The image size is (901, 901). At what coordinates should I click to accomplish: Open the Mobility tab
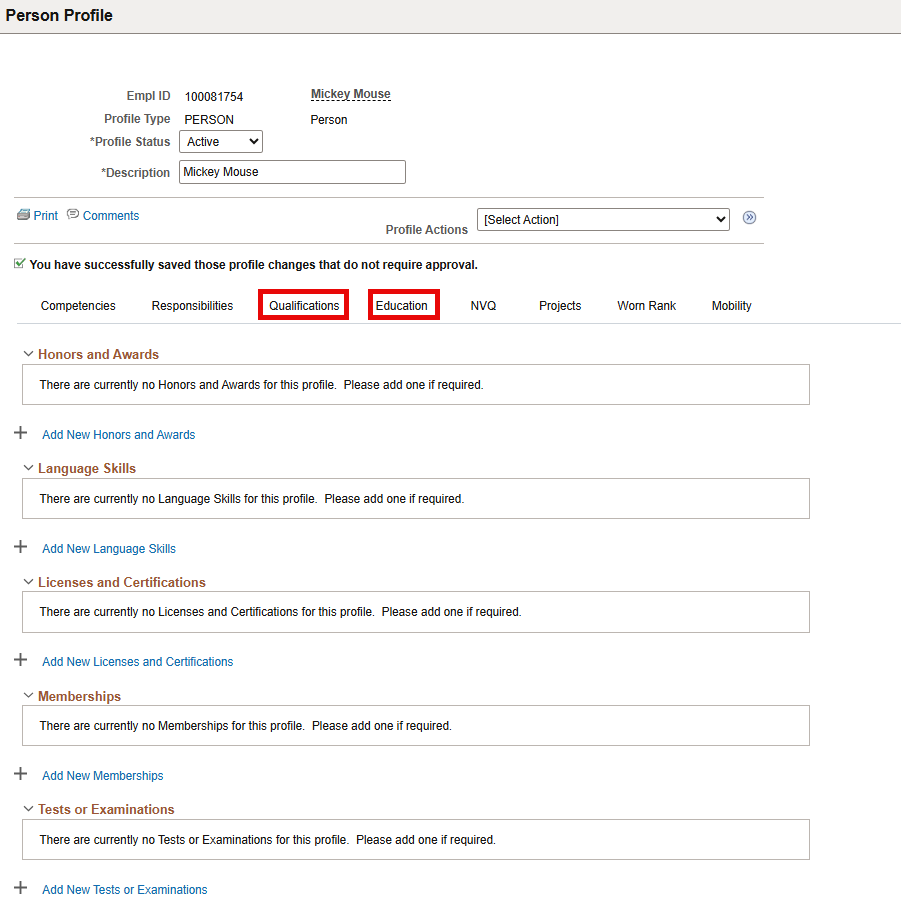pyautogui.click(x=731, y=306)
